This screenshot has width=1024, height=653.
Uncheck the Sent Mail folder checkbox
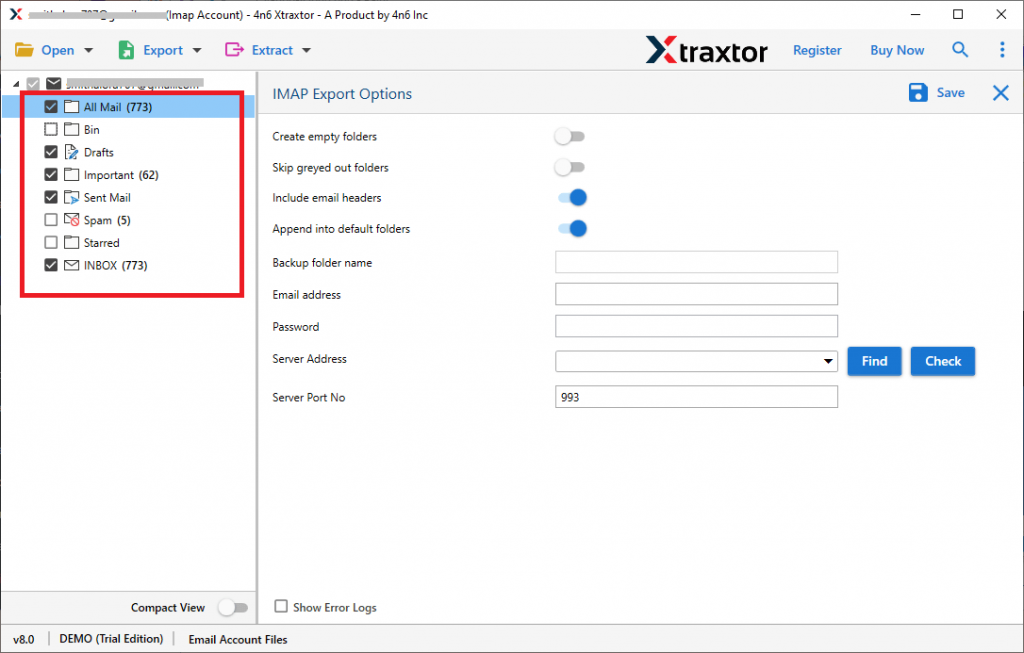pyautogui.click(x=50, y=197)
